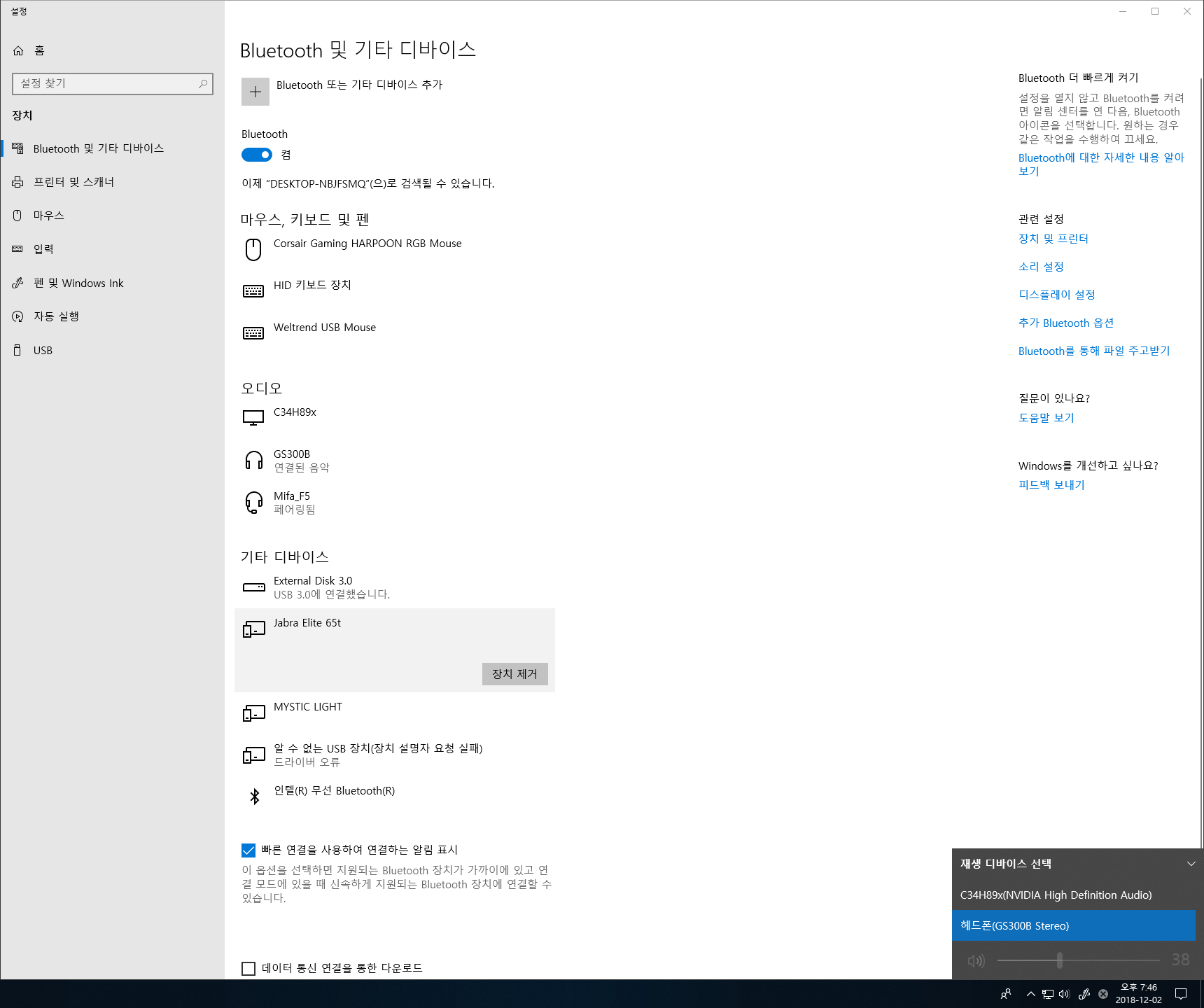Click the Weltrend USB Mouse keyboard icon
Image resolution: width=1204 pixels, height=1008 pixels.
coord(253,333)
